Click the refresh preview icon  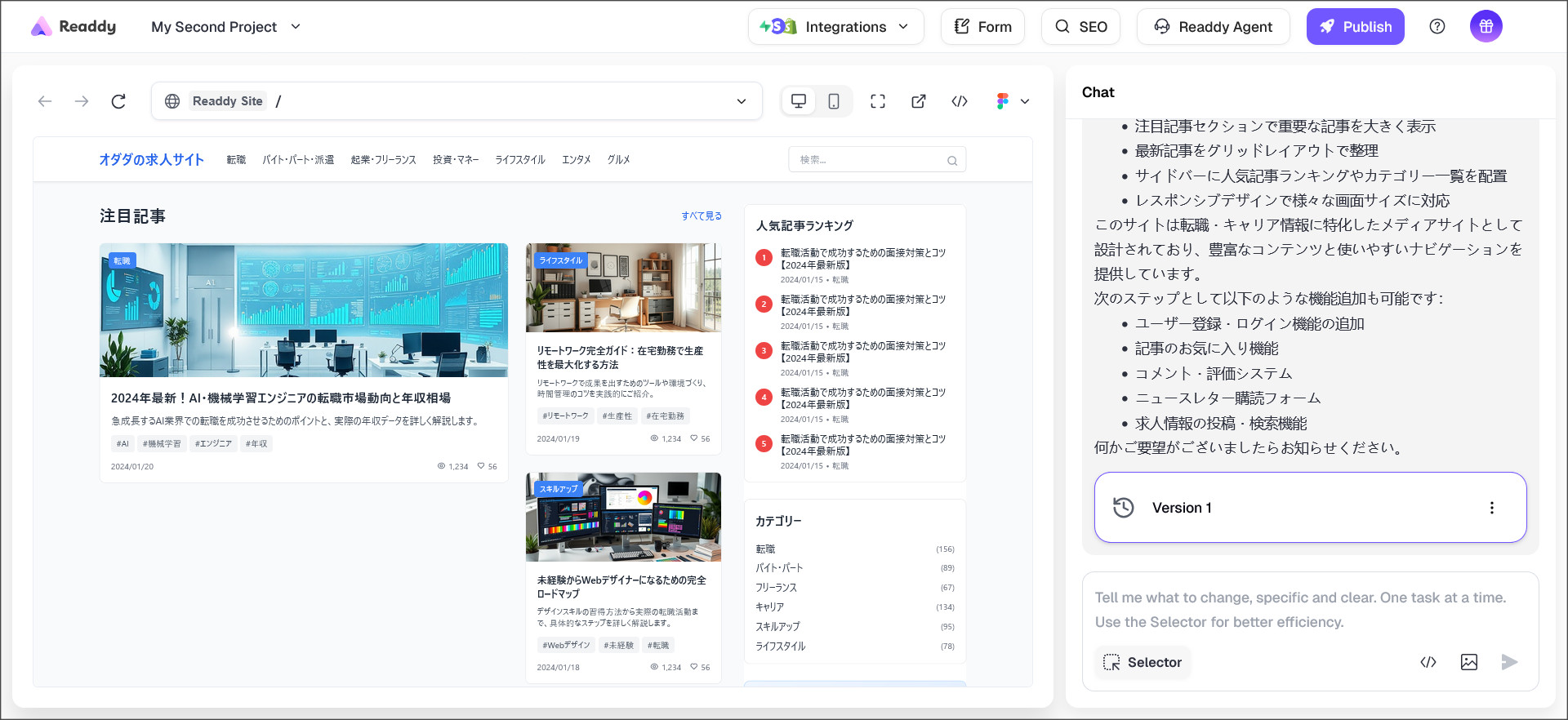point(118,101)
